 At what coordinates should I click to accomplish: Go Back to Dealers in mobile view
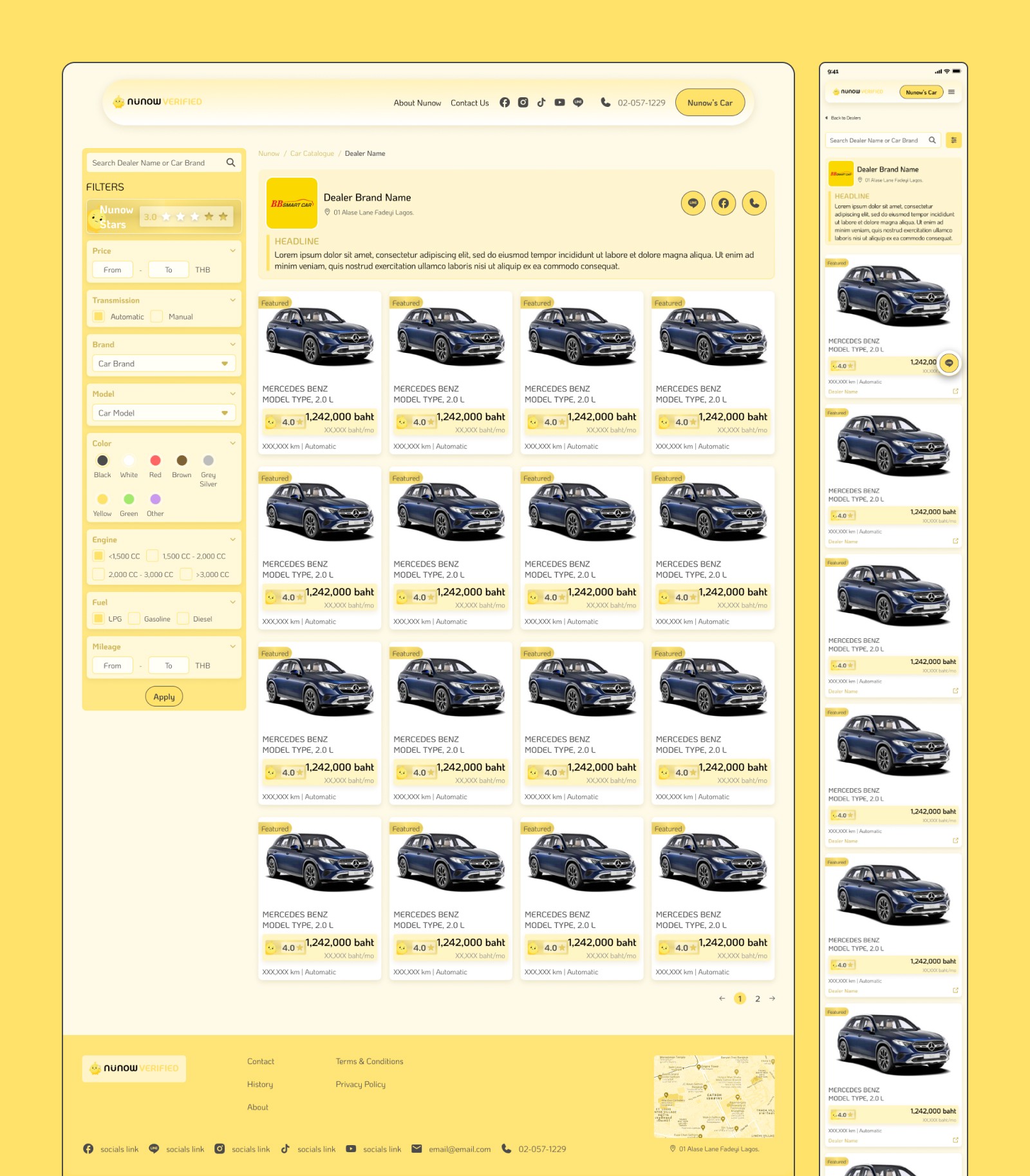843,118
